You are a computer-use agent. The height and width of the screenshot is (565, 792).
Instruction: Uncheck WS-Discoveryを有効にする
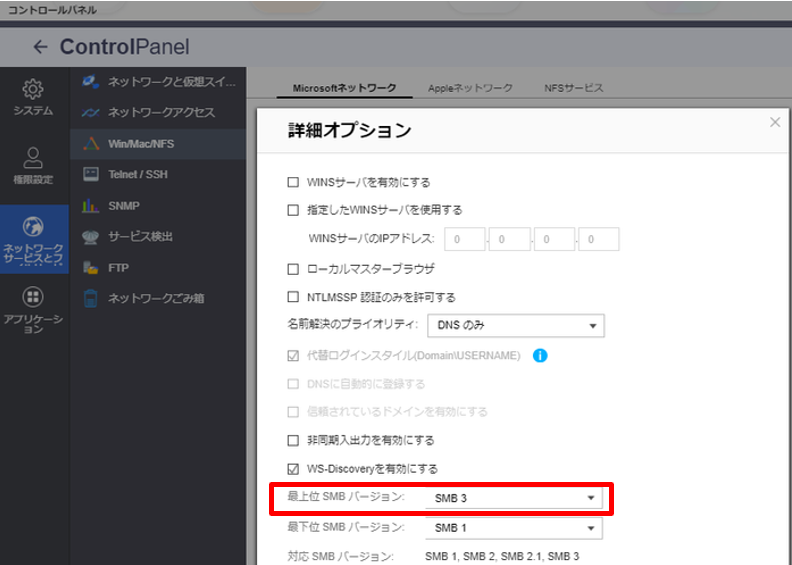click(293, 468)
